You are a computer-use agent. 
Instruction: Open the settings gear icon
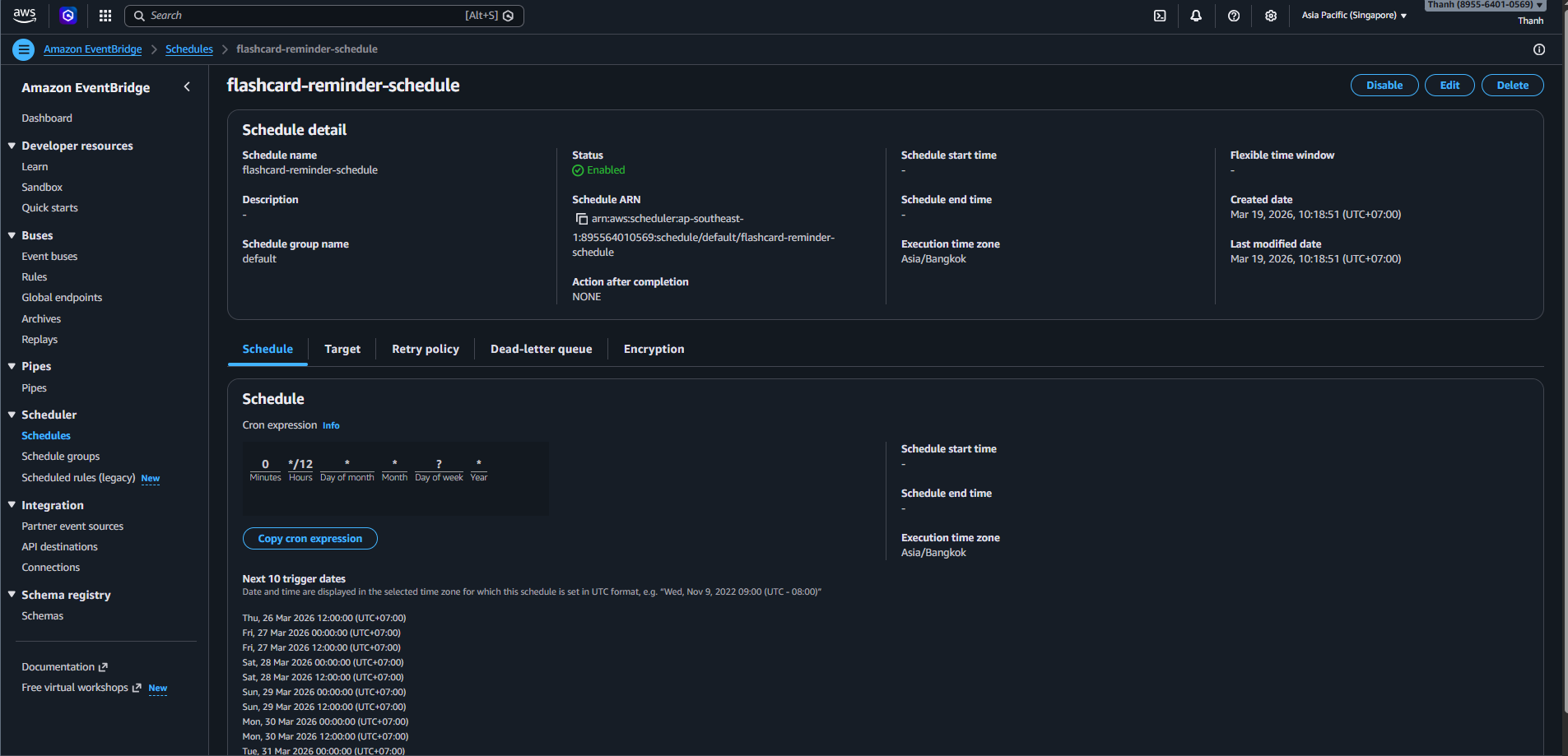coord(1271,16)
